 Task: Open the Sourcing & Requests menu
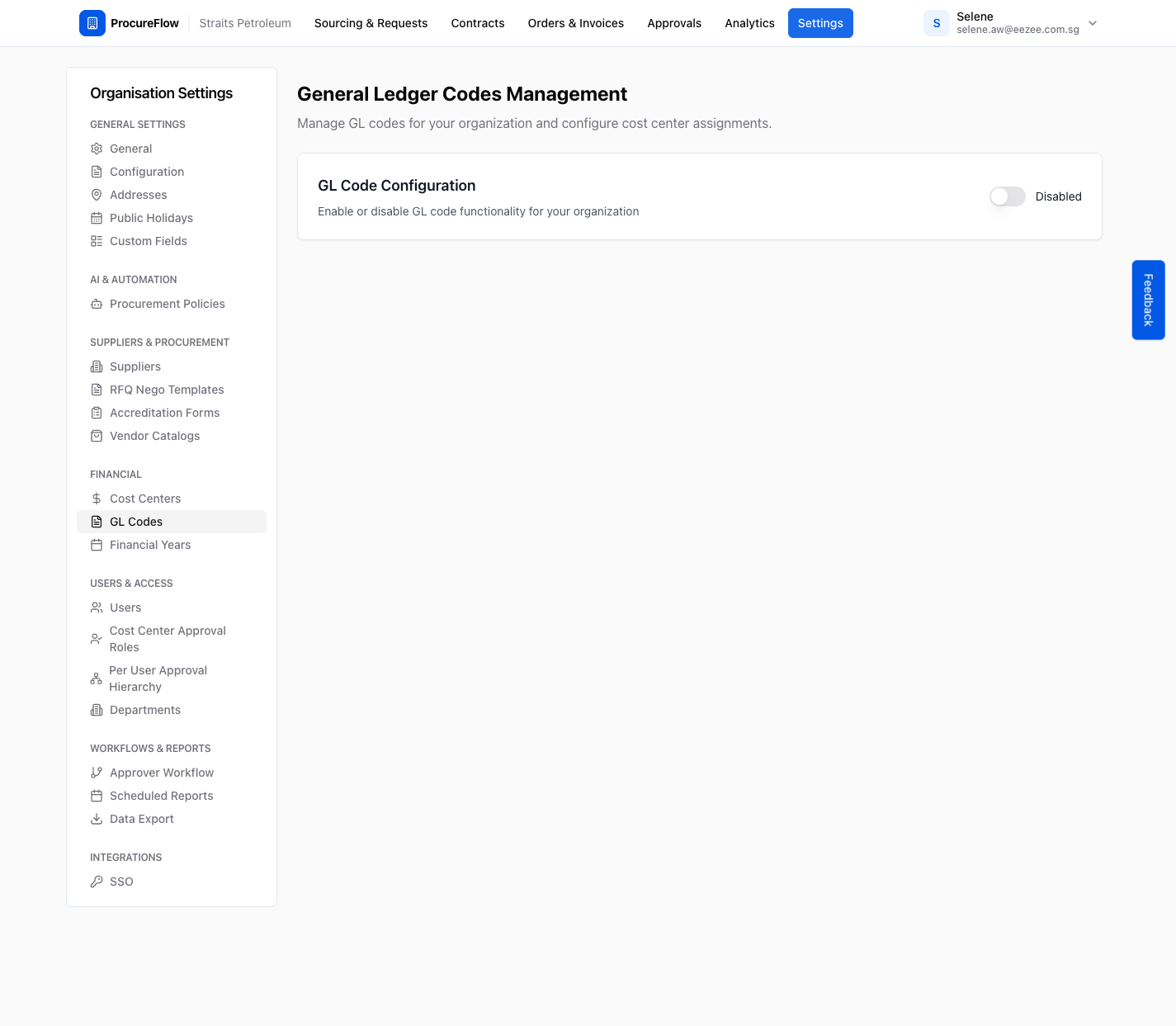(371, 23)
